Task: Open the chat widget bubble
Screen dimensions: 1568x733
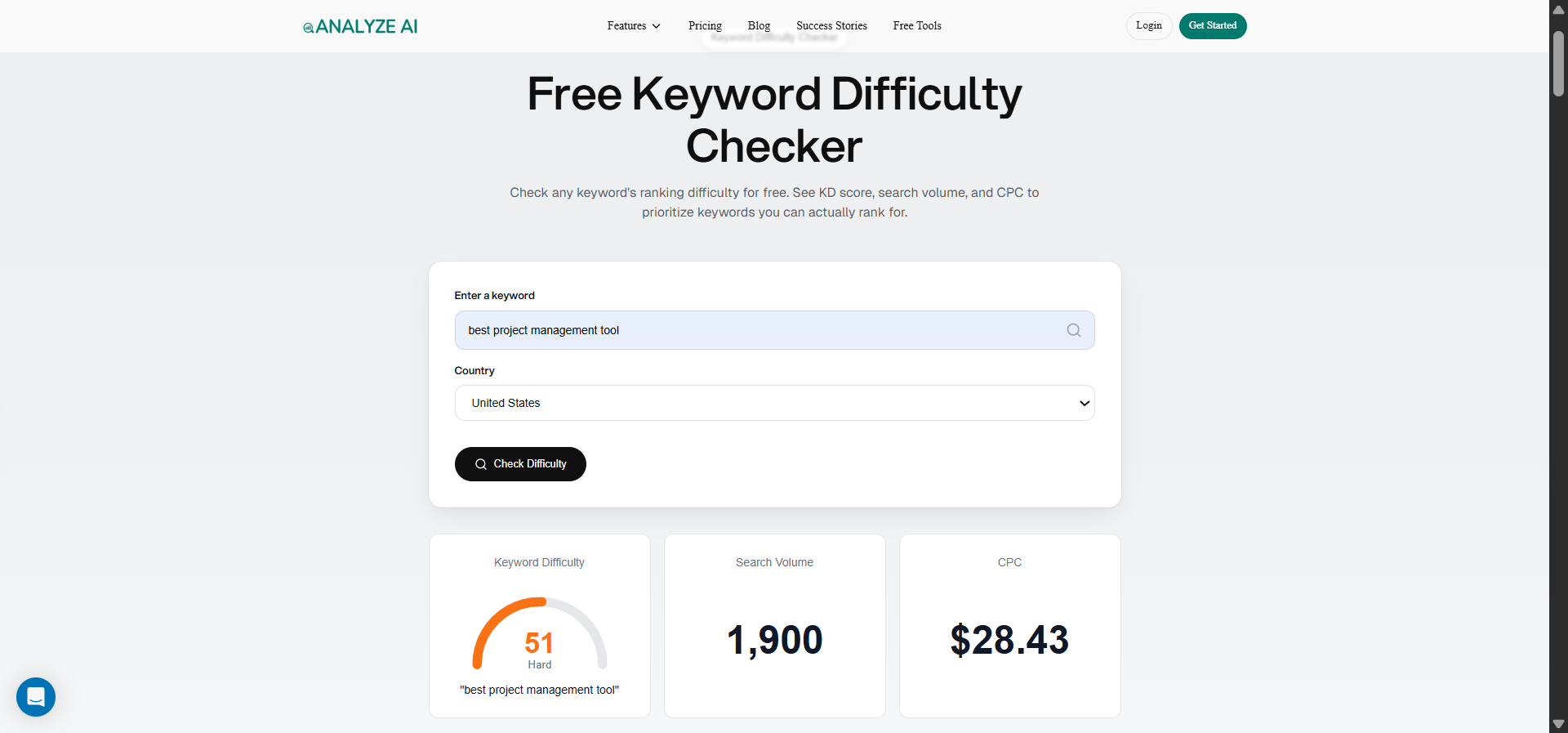Action: point(35,697)
